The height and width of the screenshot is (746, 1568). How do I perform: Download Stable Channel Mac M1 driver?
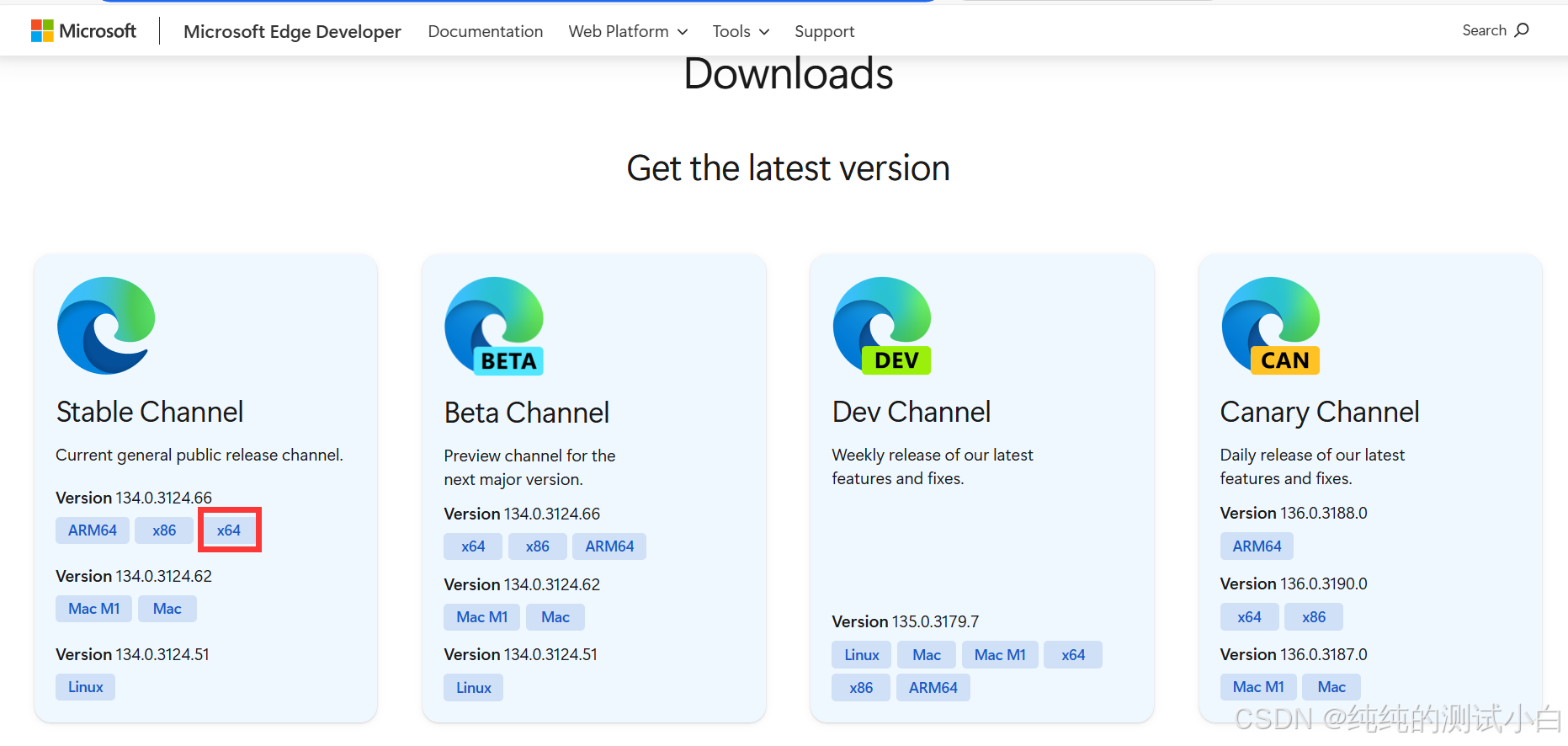coord(94,609)
